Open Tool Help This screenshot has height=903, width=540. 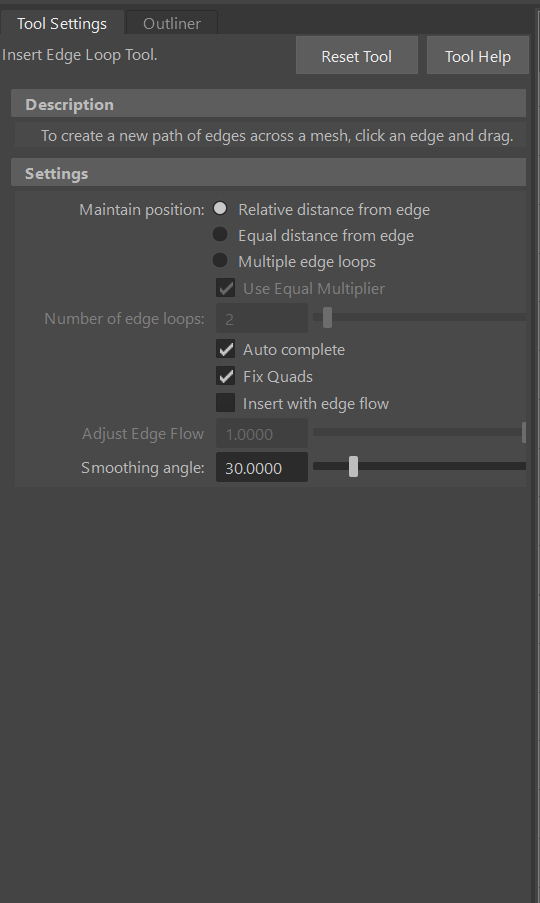click(x=477, y=56)
